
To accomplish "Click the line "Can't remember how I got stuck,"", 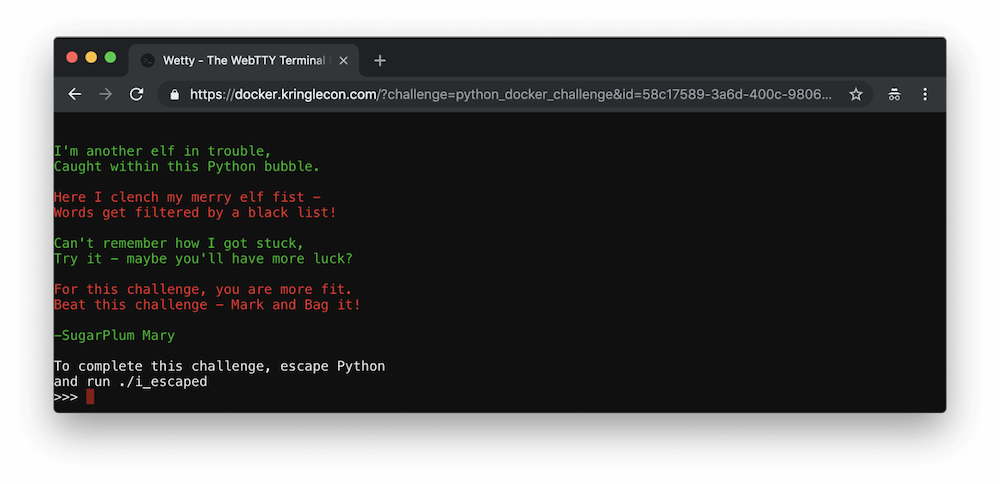I will [x=179, y=243].
